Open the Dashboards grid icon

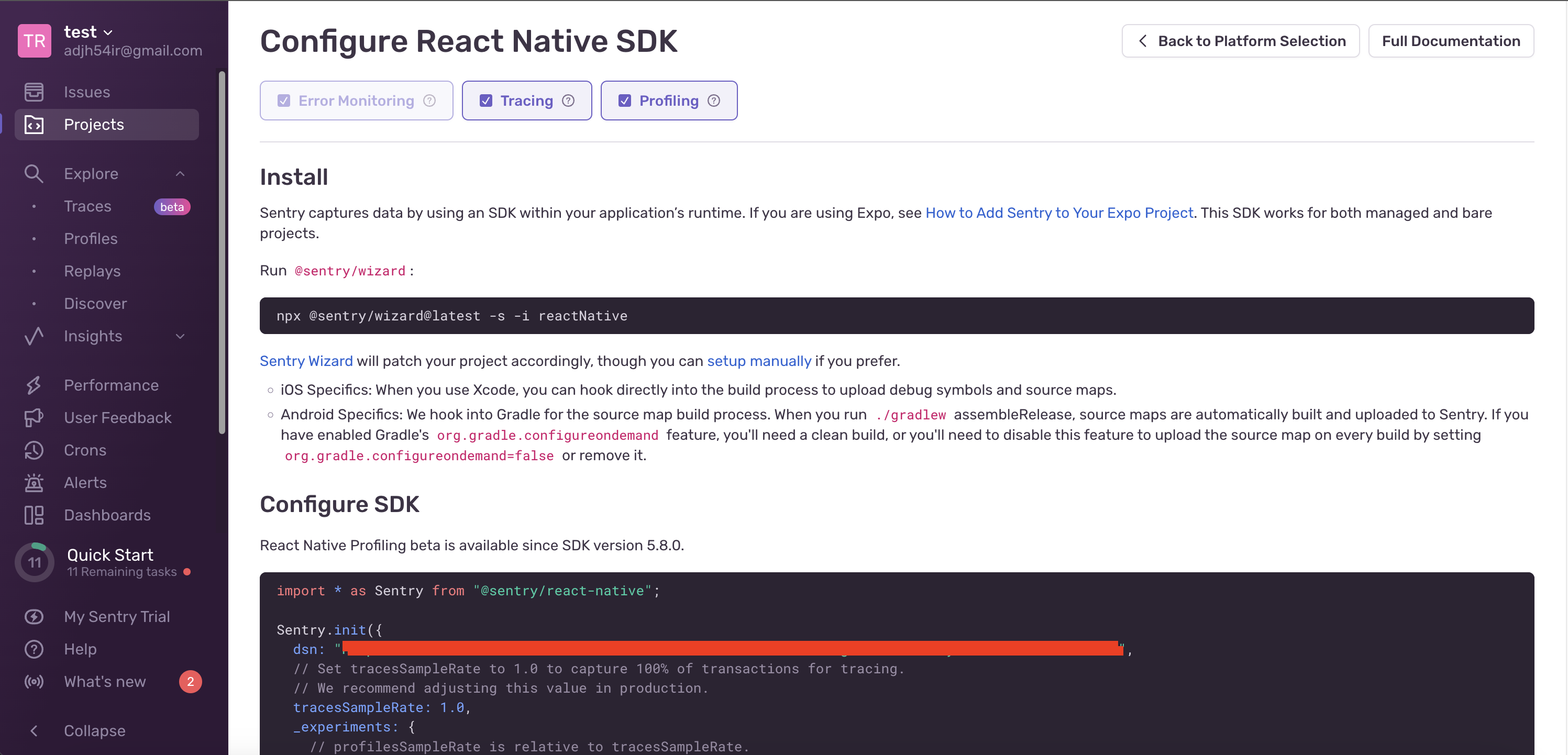pyautogui.click(x=34, y=515)
